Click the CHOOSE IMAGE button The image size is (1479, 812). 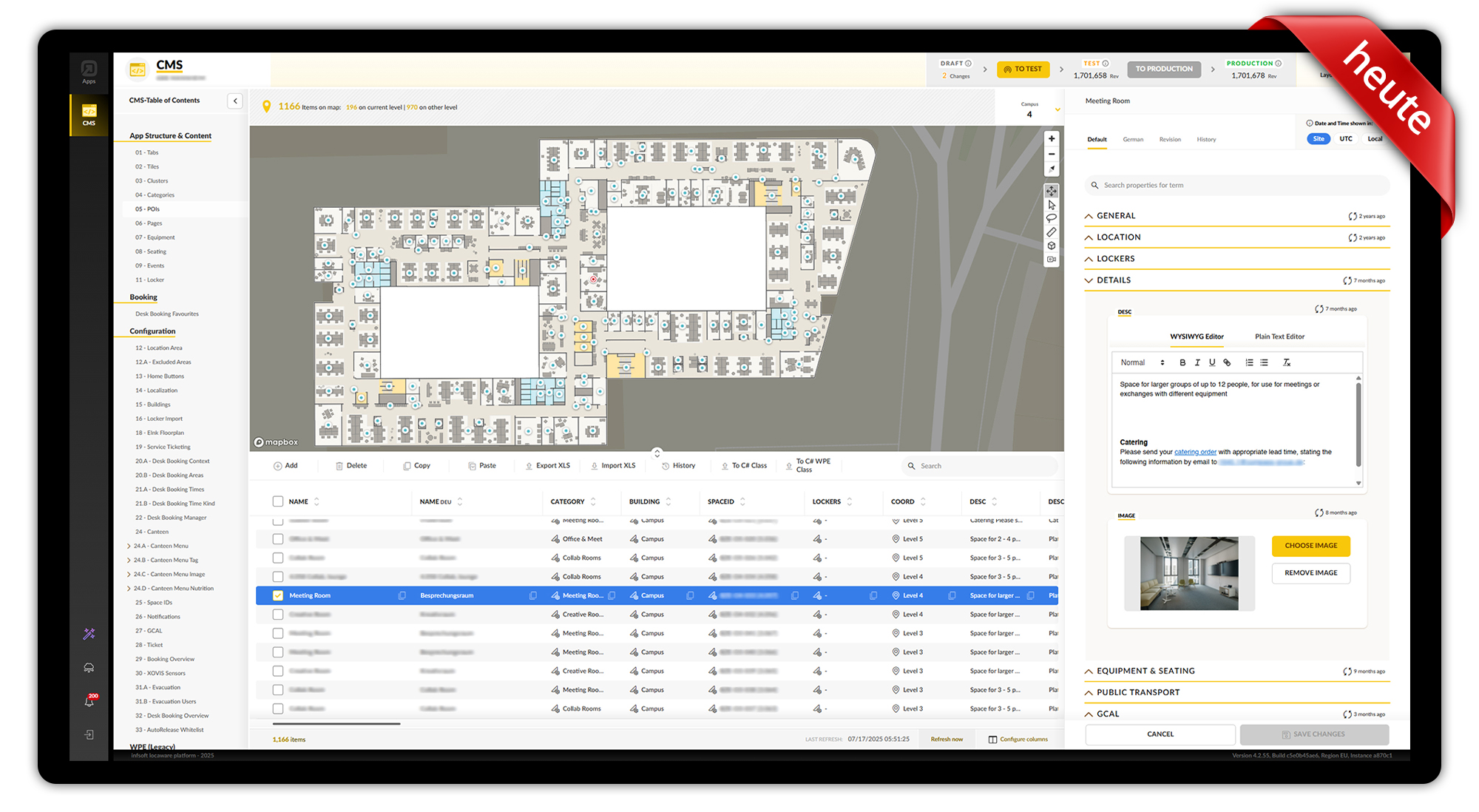pyautogui.click(x=1310, y=546)
